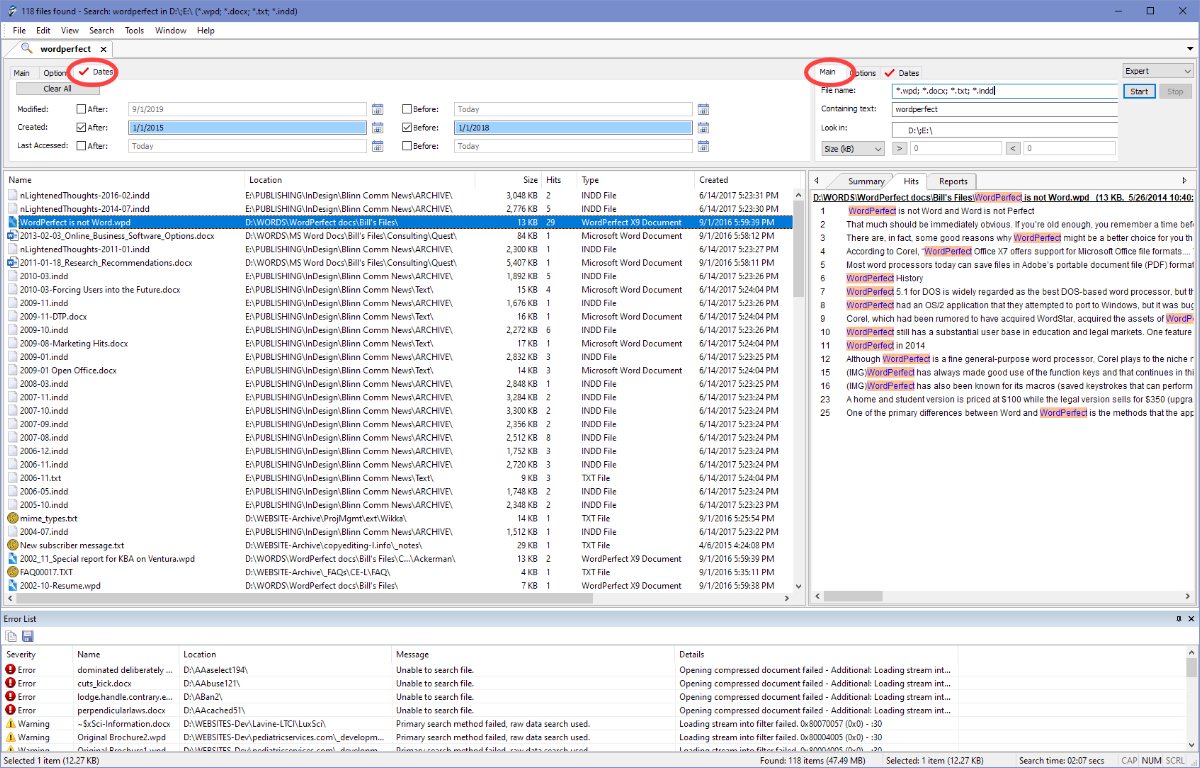The width and height of the screenshot is (1200, 768).
Task: Click the greater-than size button
Action: point(899,149)
